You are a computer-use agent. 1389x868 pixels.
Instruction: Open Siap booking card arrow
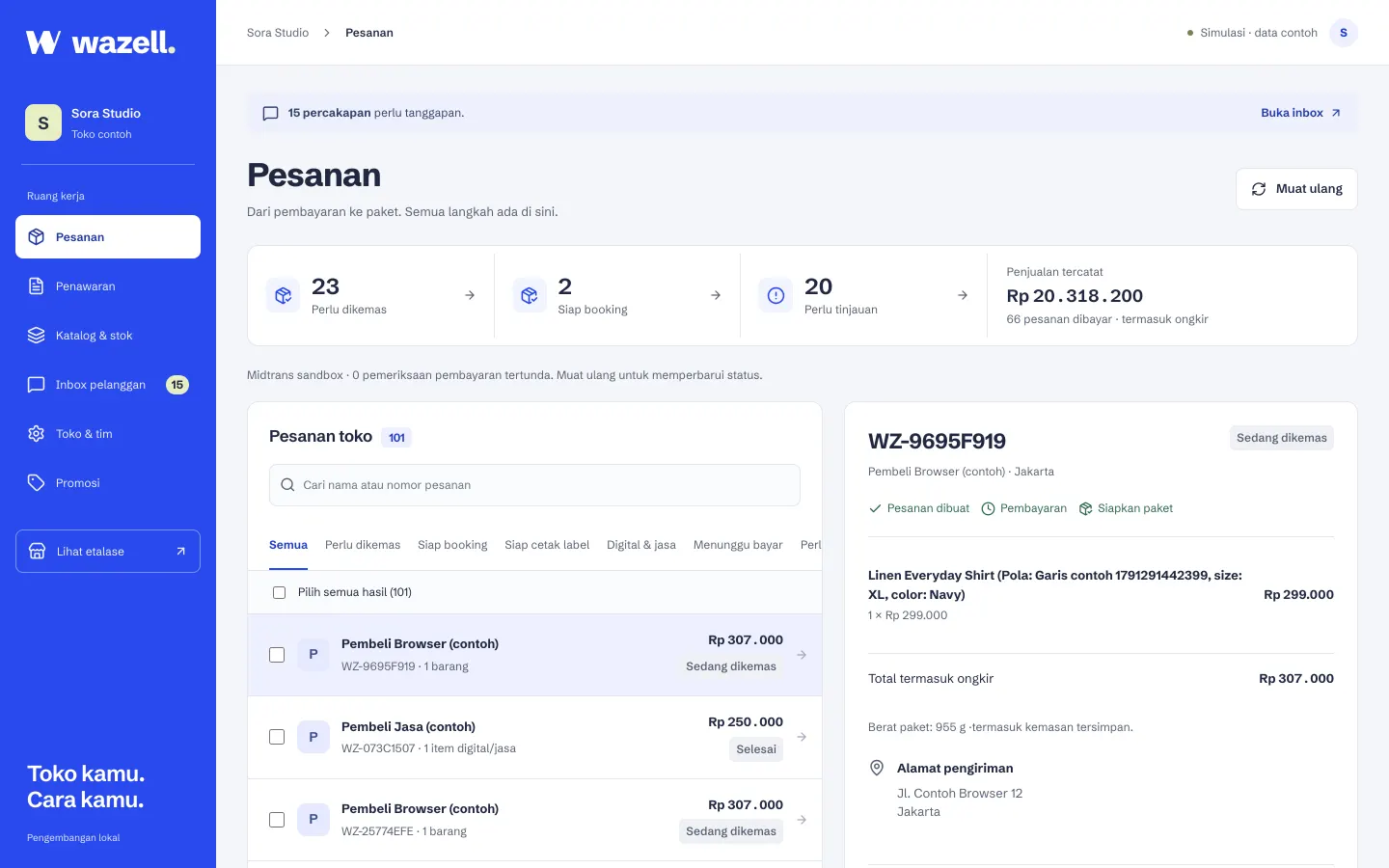click(716, 296)
